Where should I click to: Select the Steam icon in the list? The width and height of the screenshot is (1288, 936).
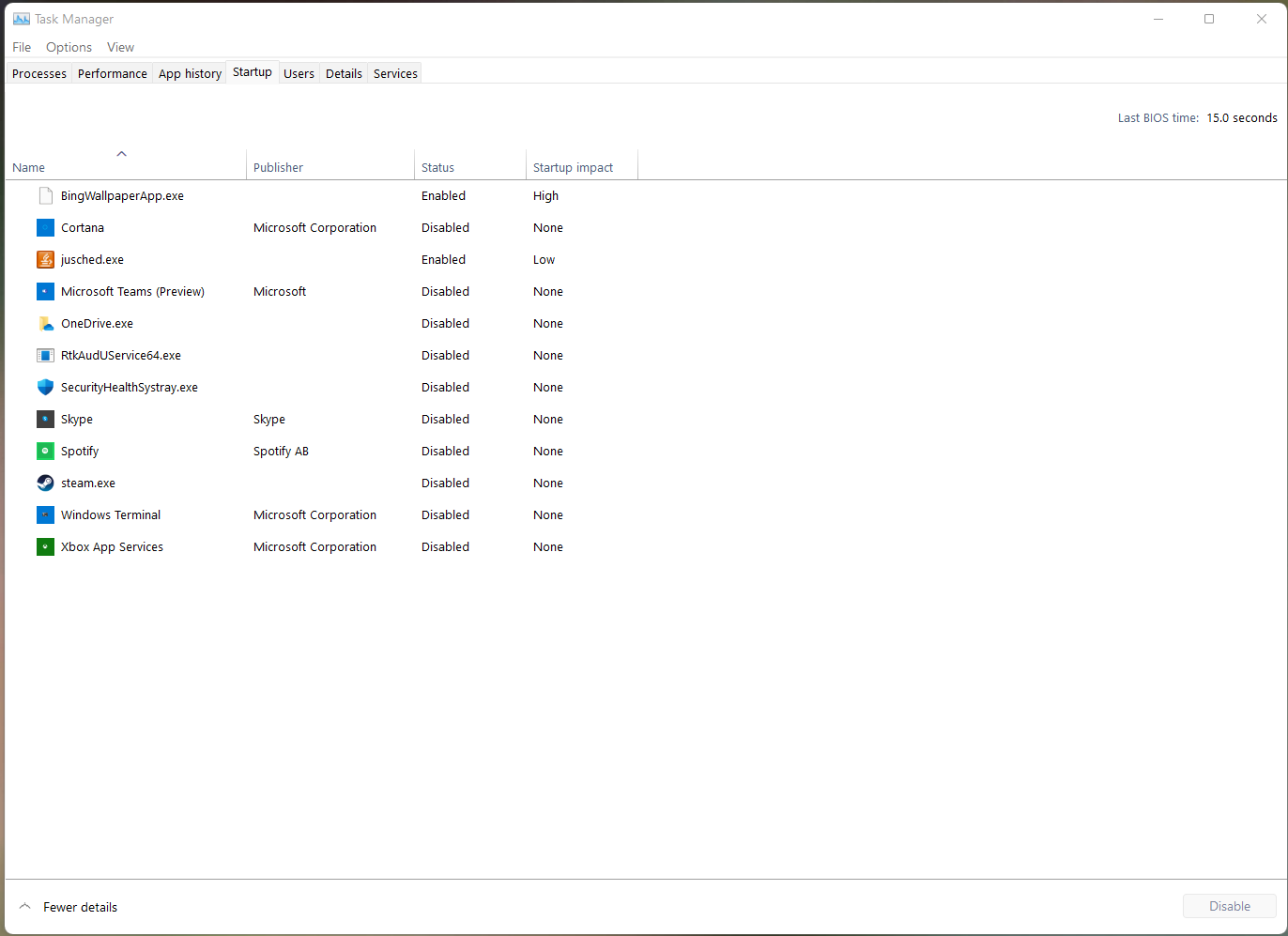(x=45, y=483)
